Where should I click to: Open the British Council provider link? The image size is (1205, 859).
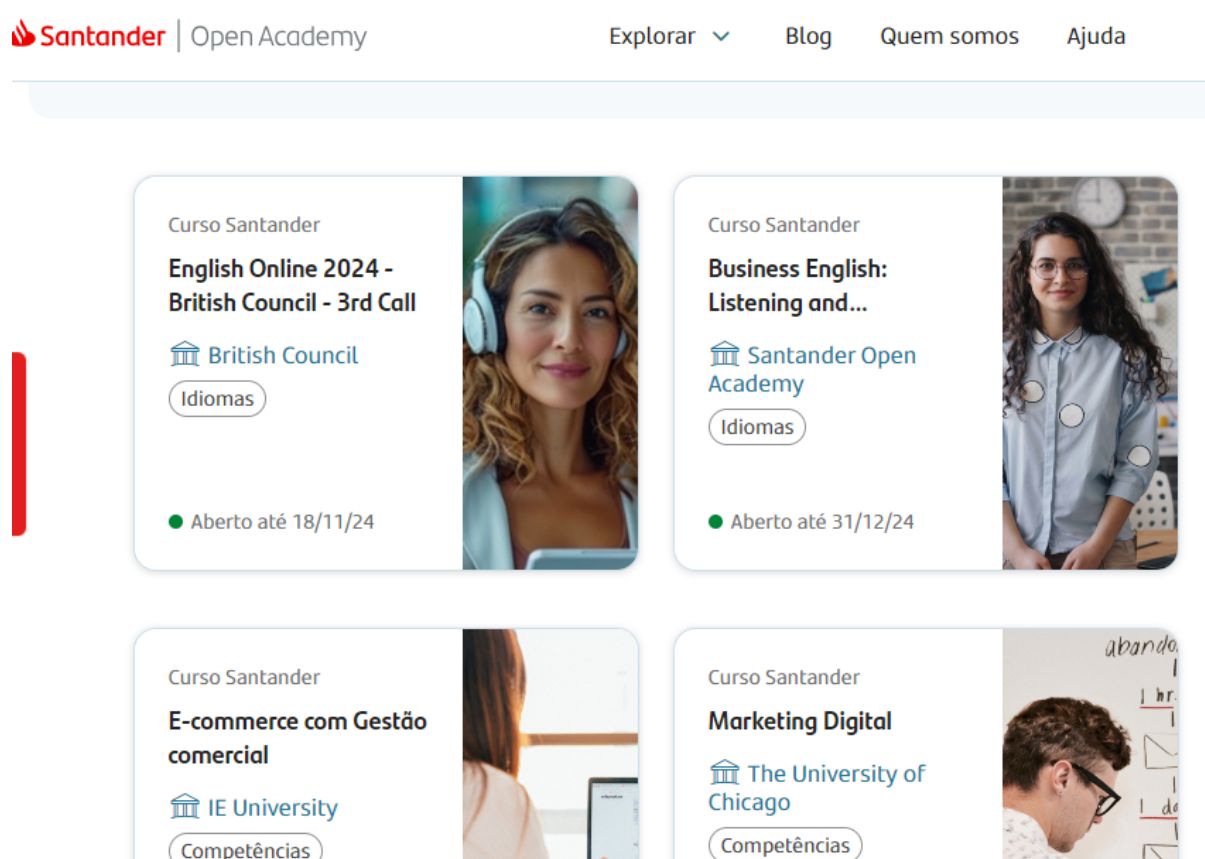282,355
